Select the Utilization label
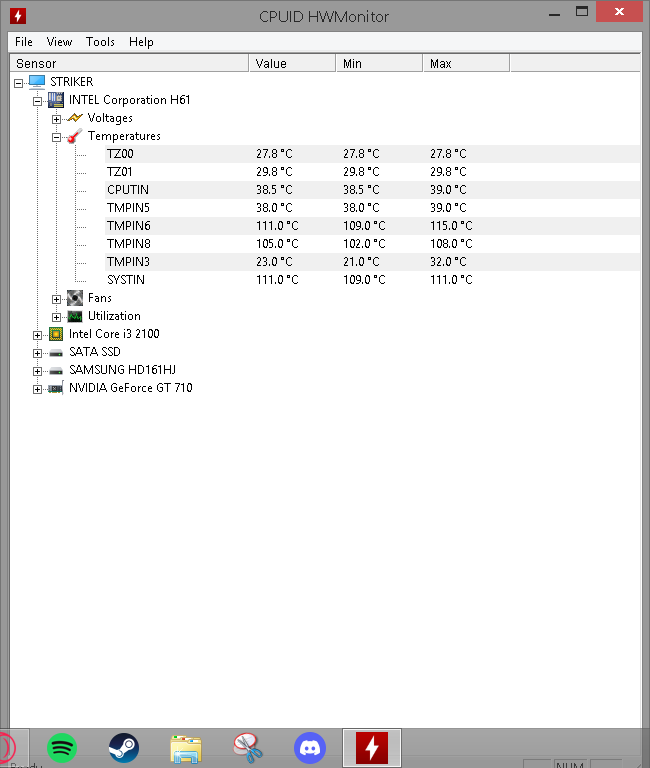The height and width of the screenshot is (768, 650). 114,316
